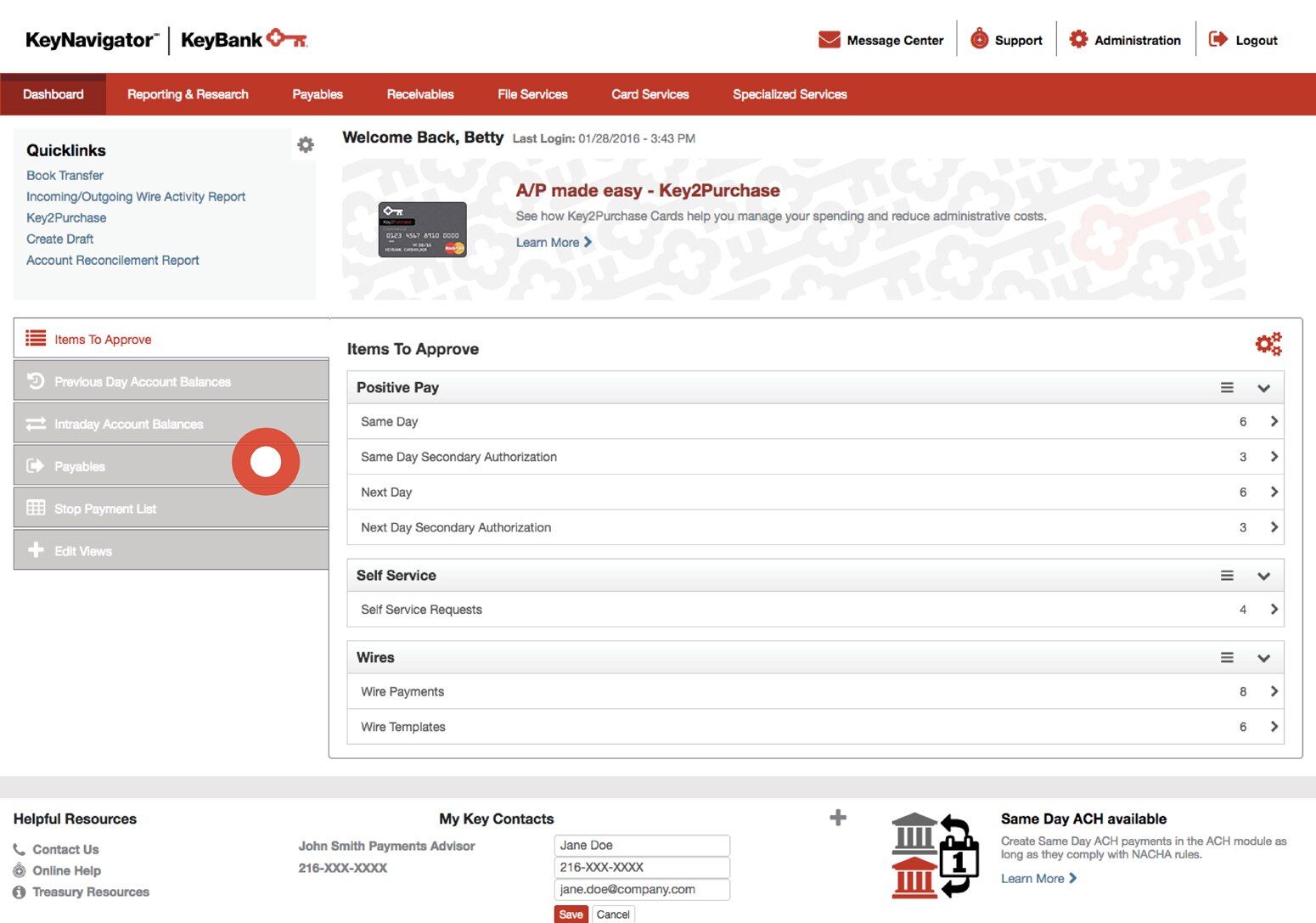Select Edit Views tab
1316x923 pixels.
pos(172,550)
